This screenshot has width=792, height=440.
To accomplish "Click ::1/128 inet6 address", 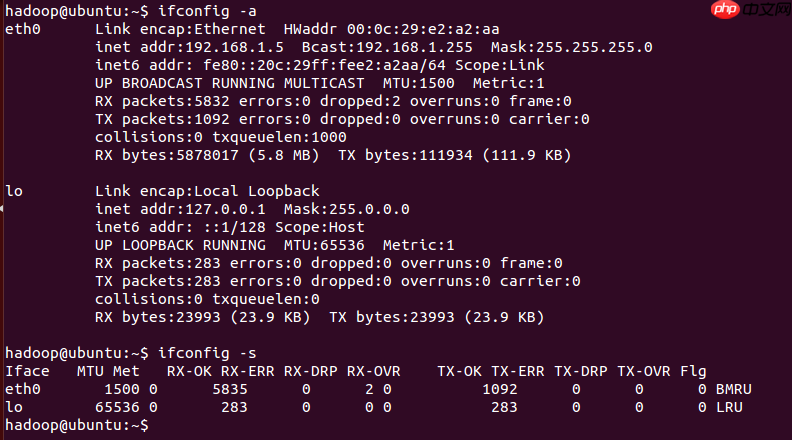I will 234,228.
